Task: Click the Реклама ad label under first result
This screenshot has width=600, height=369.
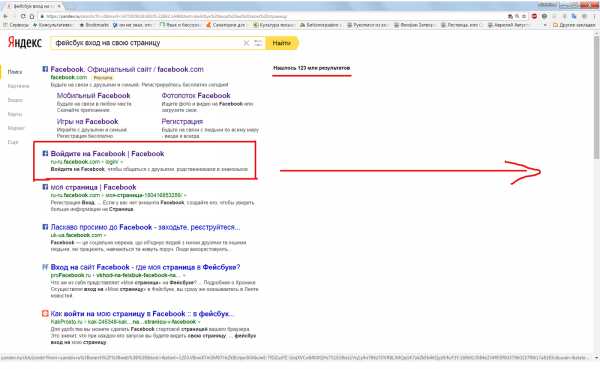Action: [x=103, y=78]
